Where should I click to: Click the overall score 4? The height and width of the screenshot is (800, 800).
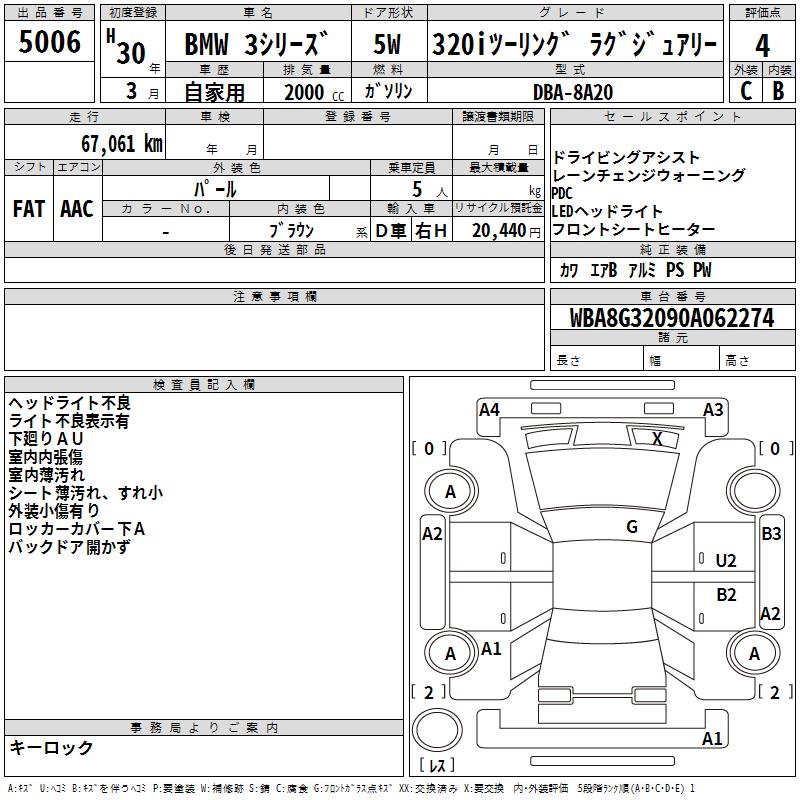tap(762, 45)
